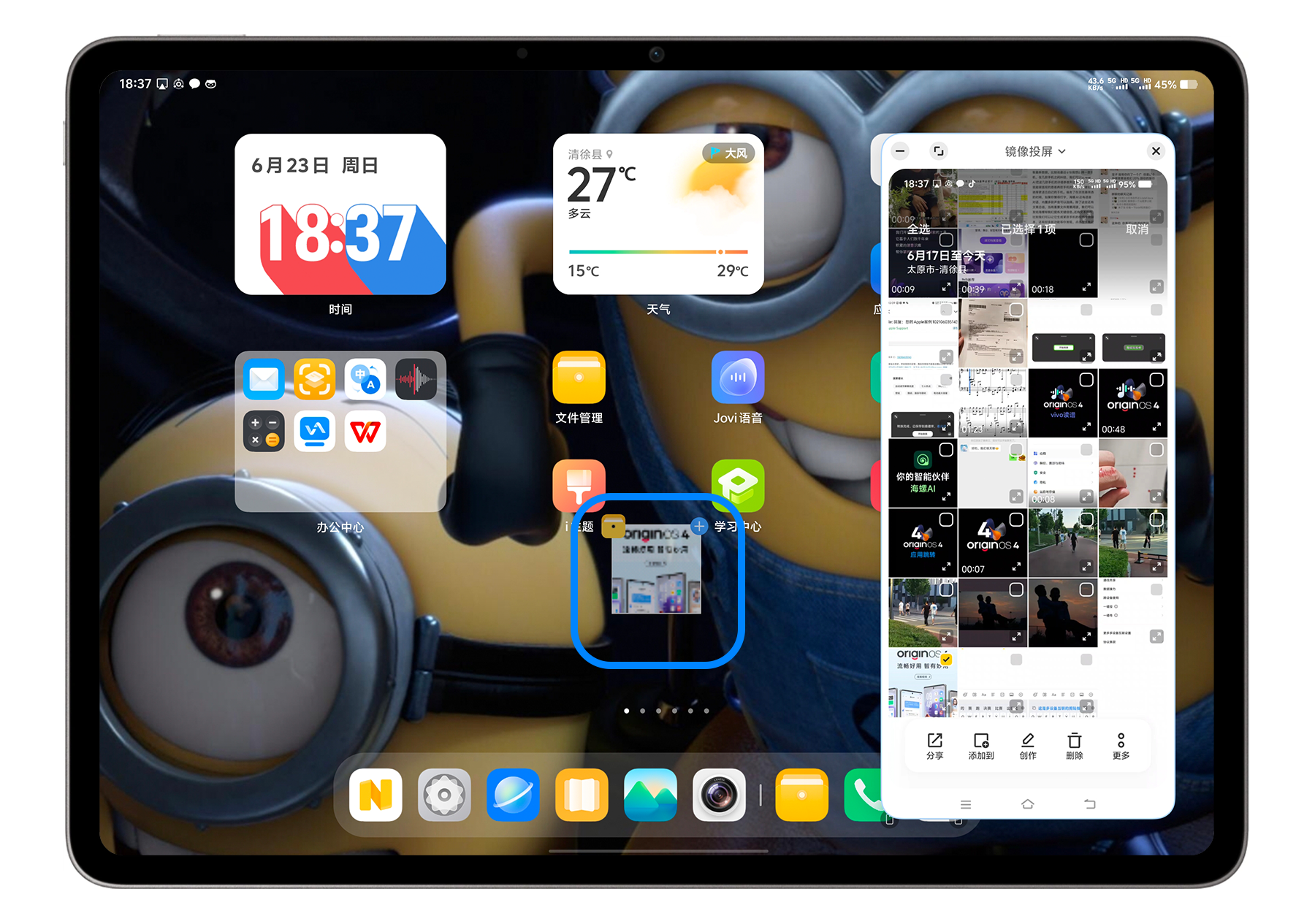
Task: Tap the plus badge on dragged image
Action: coord(699,526)
